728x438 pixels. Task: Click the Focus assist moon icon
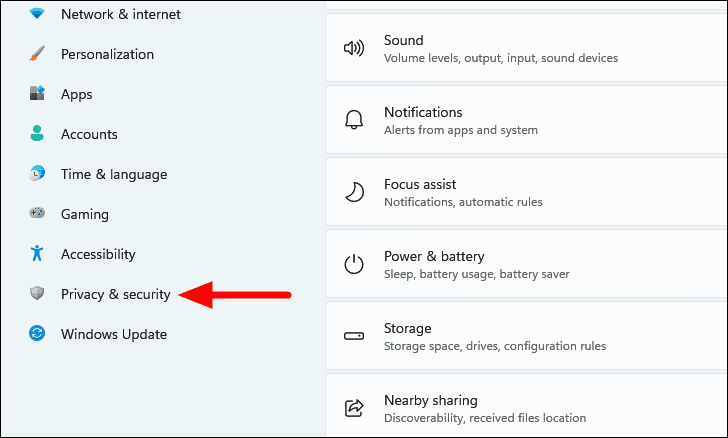tap(354, 192)
